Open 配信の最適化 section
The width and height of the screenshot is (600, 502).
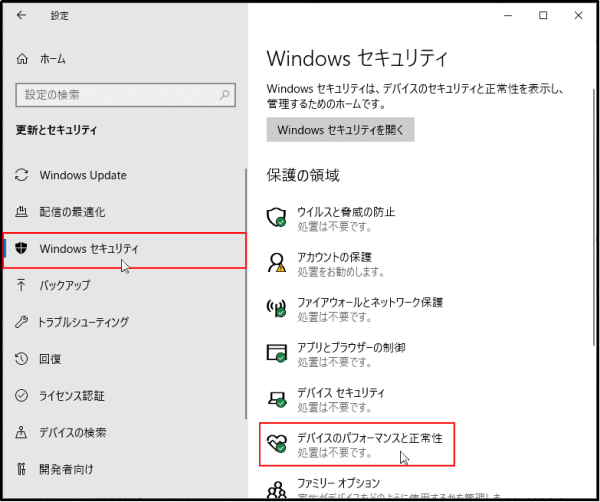72,212
